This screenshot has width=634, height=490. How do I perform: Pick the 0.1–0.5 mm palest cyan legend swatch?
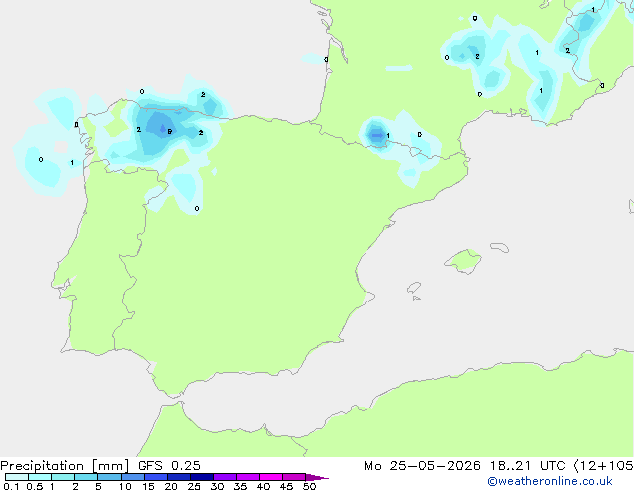coord(17,477)
